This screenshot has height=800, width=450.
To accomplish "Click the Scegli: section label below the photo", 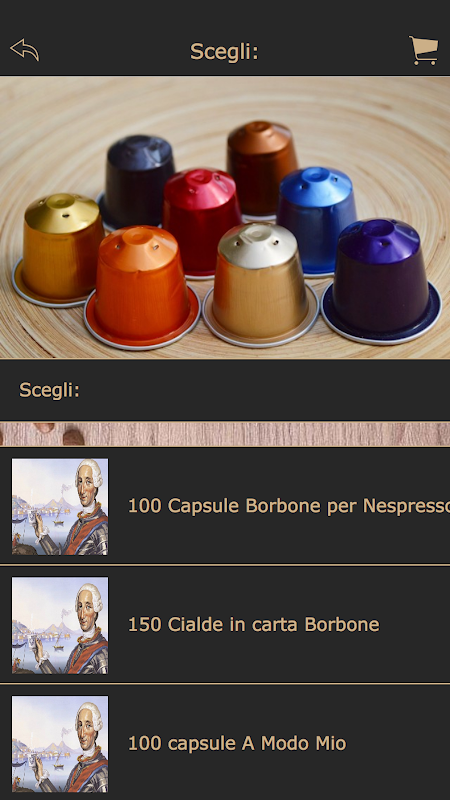I will 49,390.
